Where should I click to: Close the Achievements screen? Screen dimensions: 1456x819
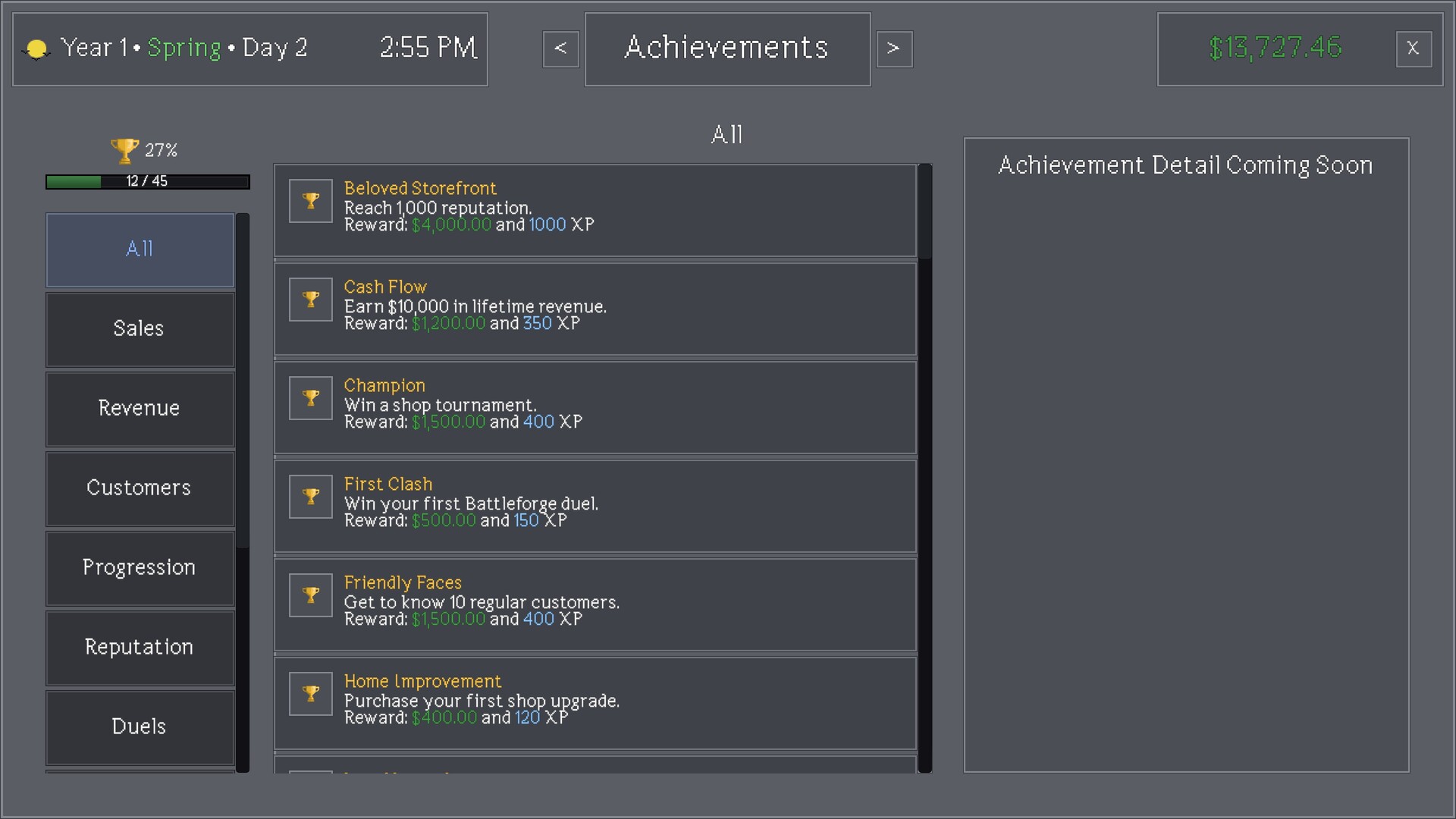[x=1414, y=49]
